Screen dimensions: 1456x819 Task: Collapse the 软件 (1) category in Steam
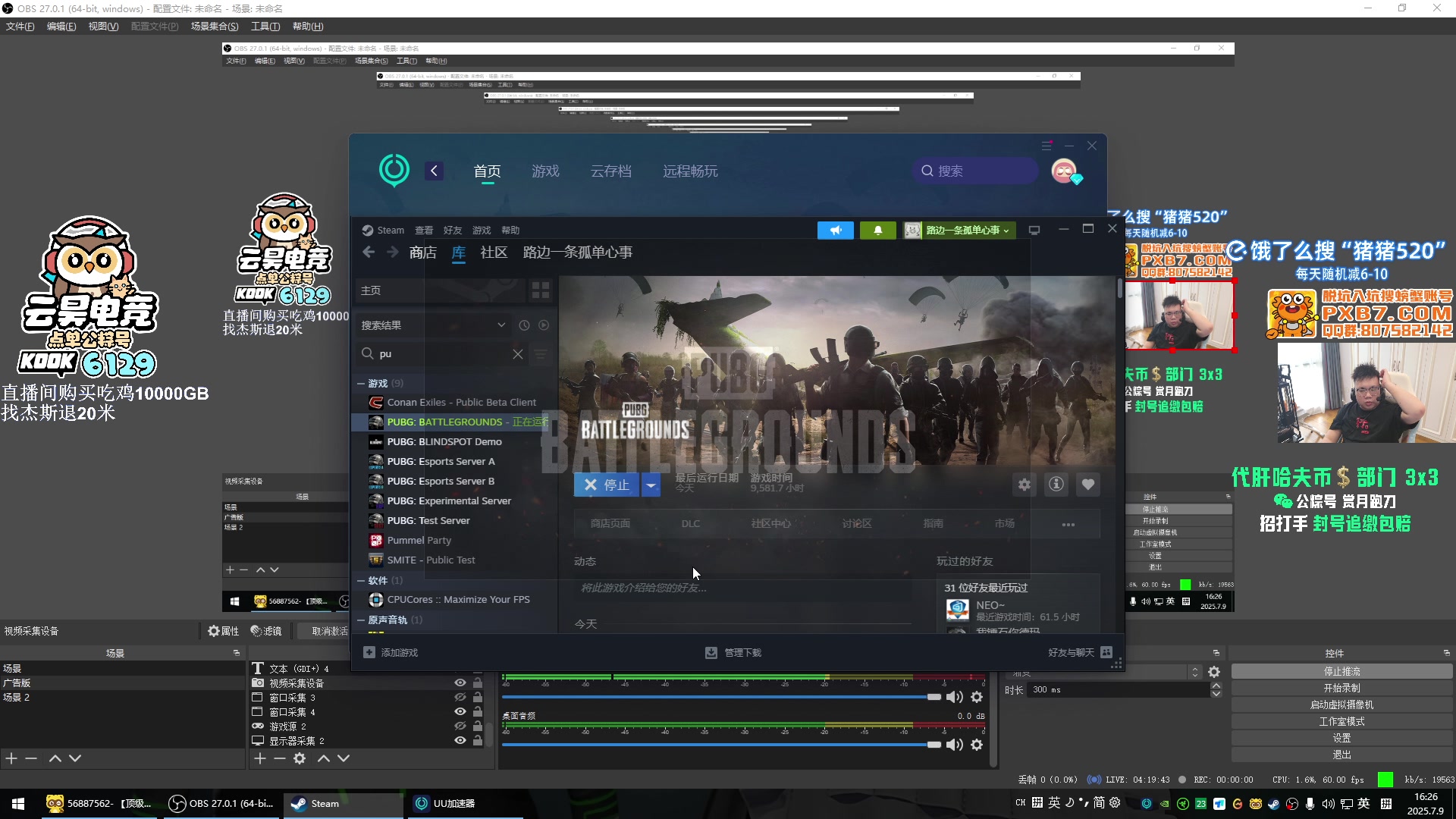coord(362,581)
